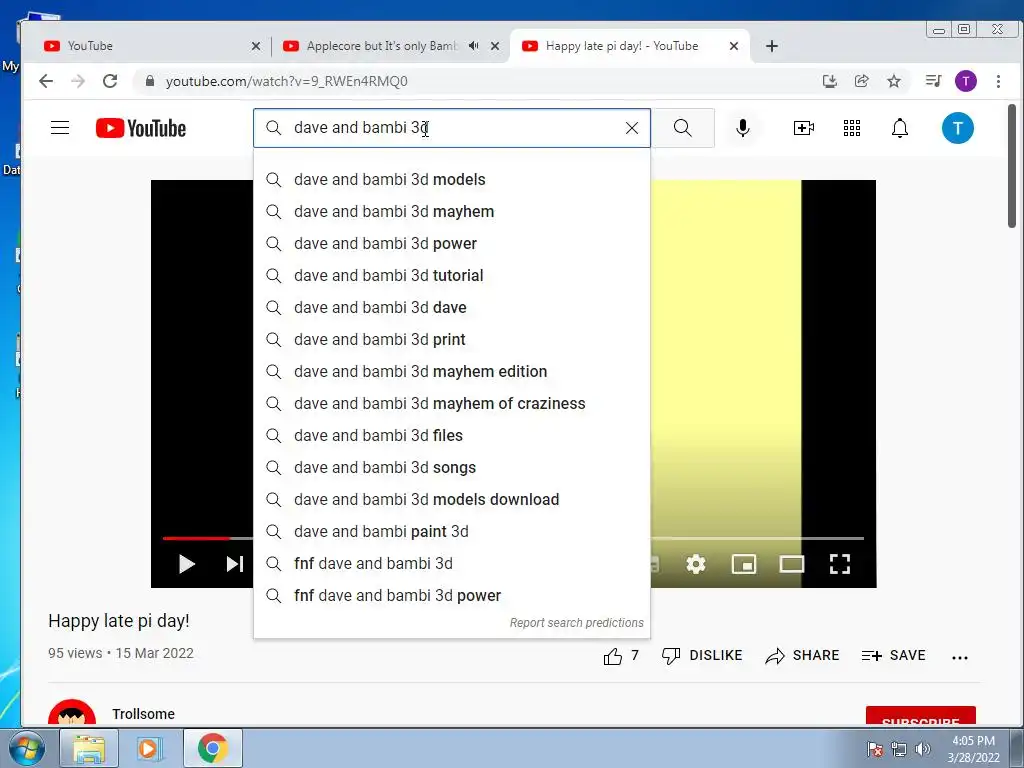Open Chrome three-dot menu
The width and height of the screenshot is (1024, 768).
(998, 81)
